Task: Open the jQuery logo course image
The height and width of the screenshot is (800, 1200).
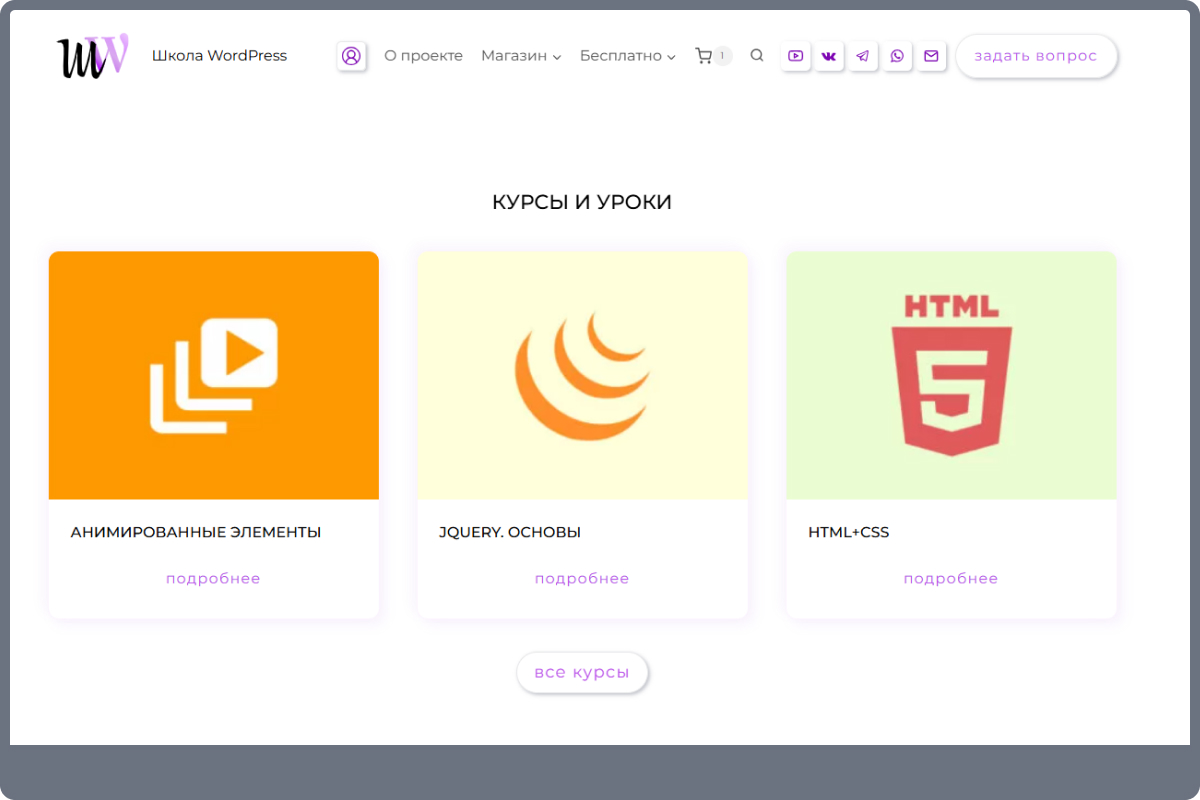Action: 583,375
